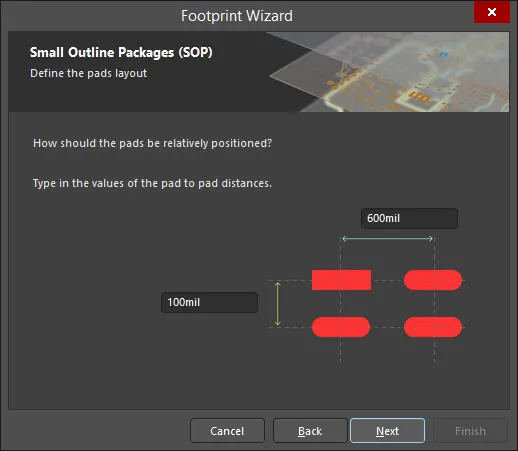Click the vertical yellow dimension arrow
Viewport: 518px width, 451px height.
coord(278,304)
